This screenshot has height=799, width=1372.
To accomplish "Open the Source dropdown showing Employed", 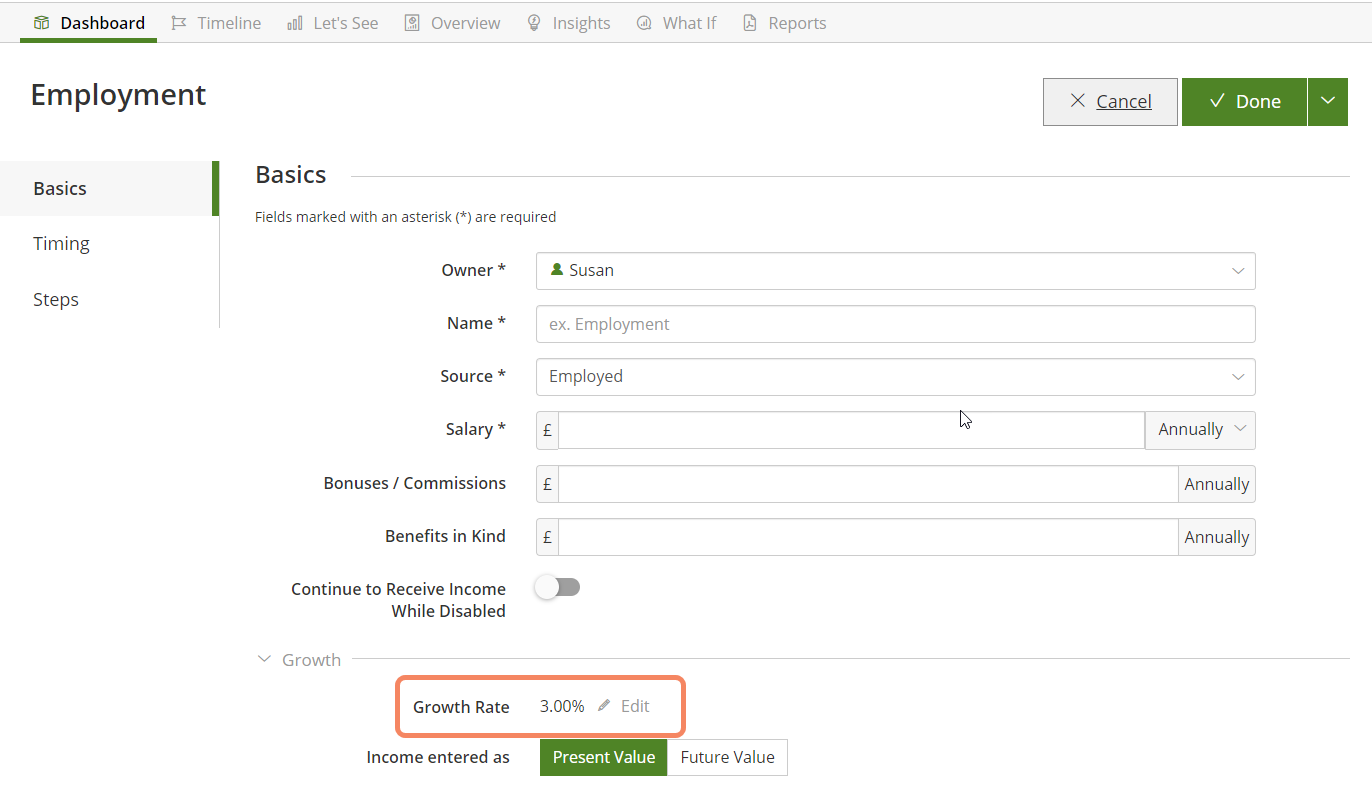I will (895, 377).
